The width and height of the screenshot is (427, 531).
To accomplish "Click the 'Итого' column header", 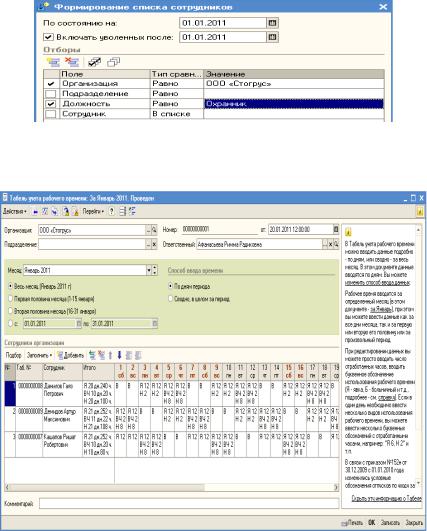I will tap(98, 372).
